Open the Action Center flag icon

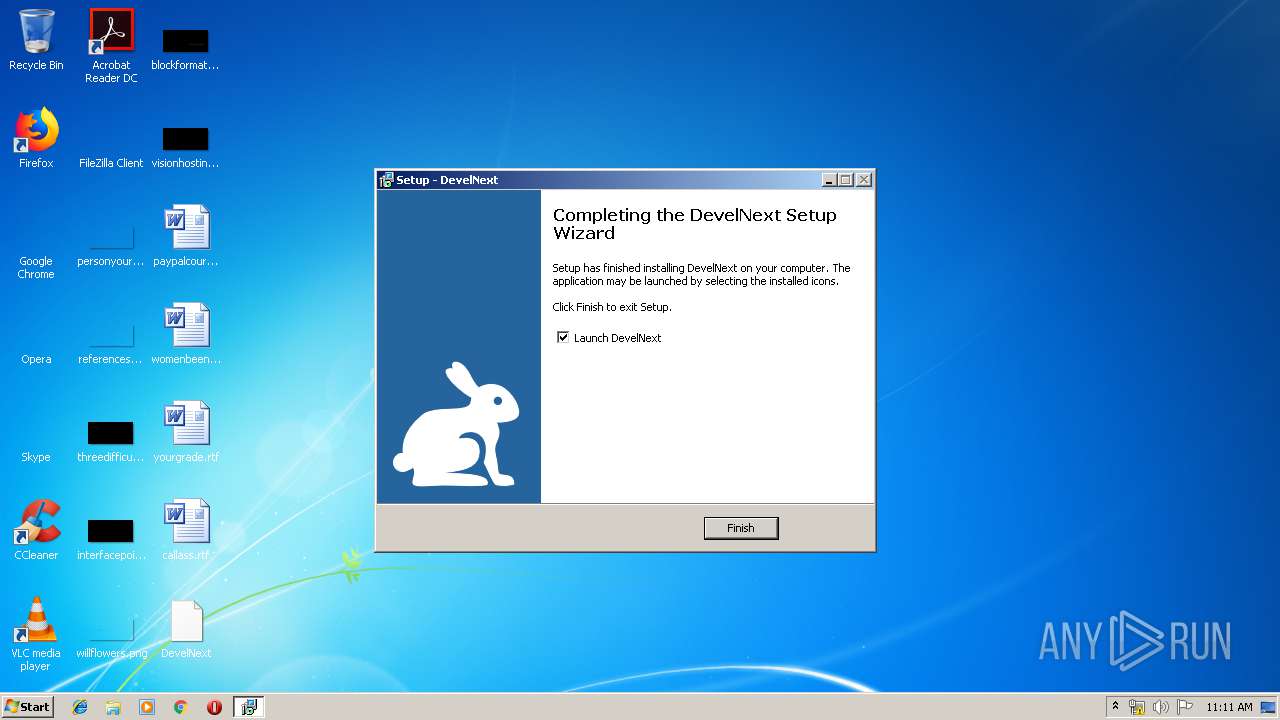click(x=1185, y=707)
